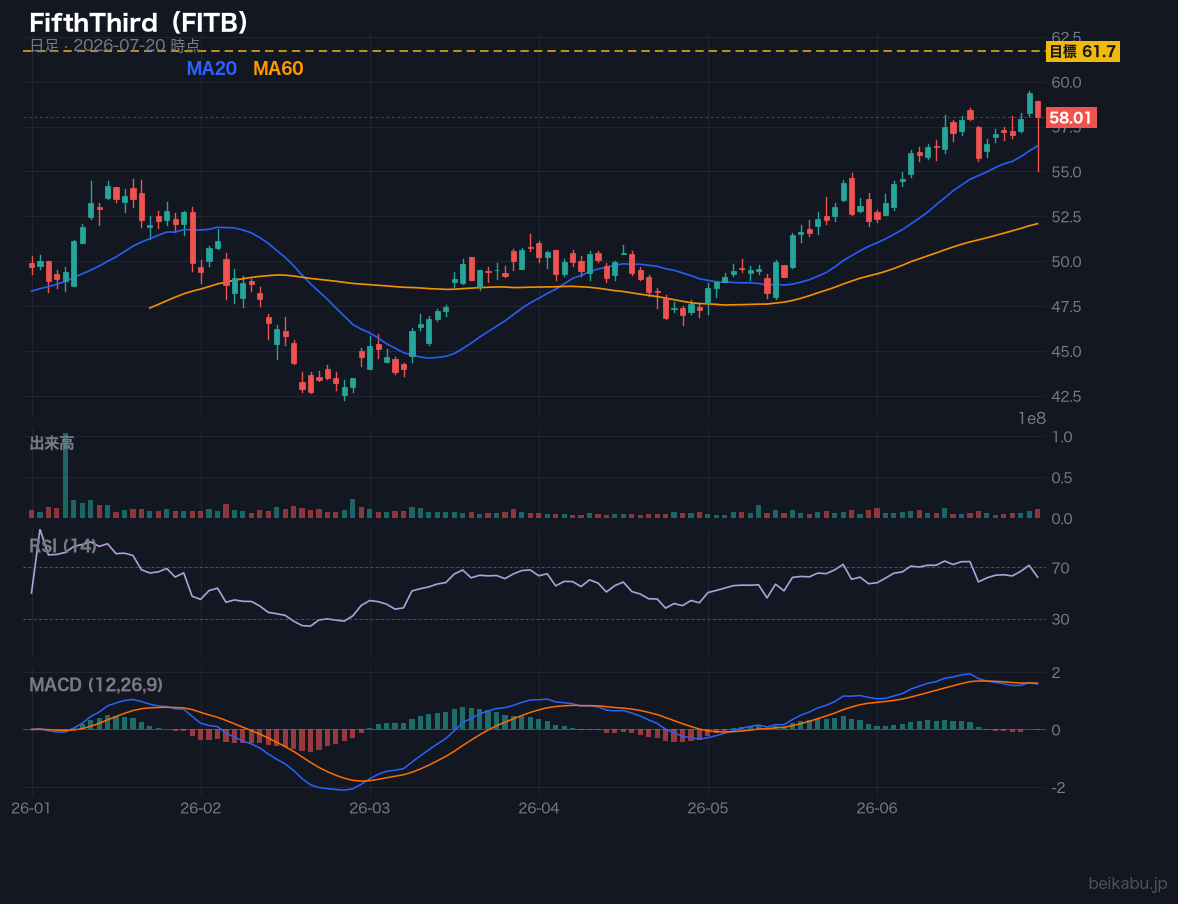
Task: Click the latest candlestick with long lower wick
Action: (x=1038, y=137)
